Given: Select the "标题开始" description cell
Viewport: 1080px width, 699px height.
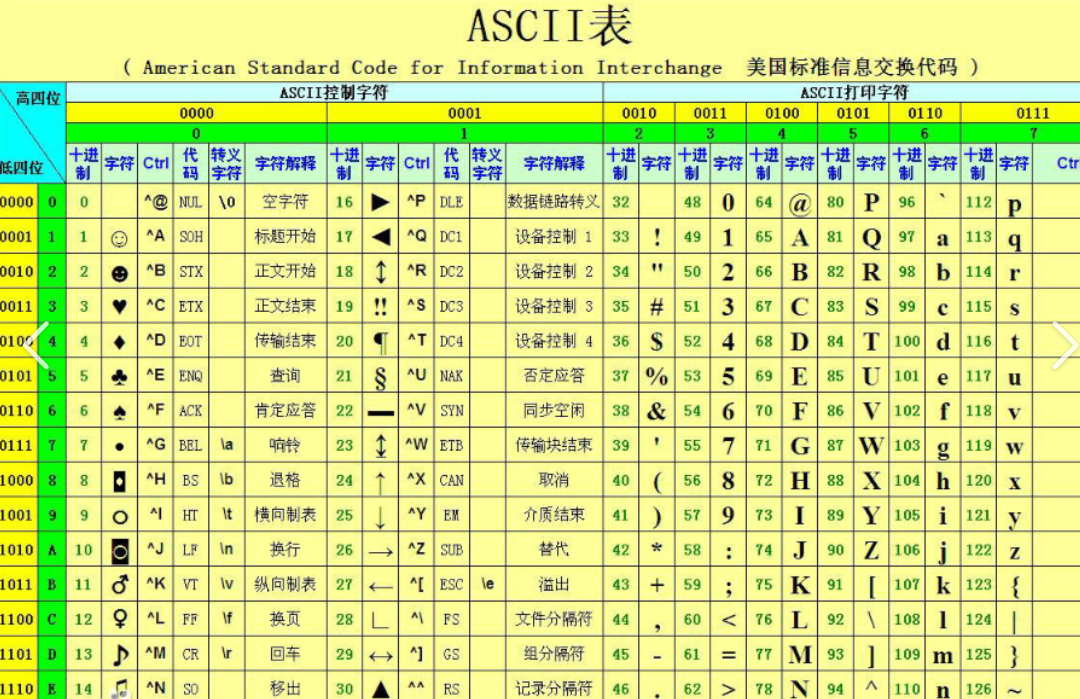Looking at the screenshot, I should coord(285,236).
